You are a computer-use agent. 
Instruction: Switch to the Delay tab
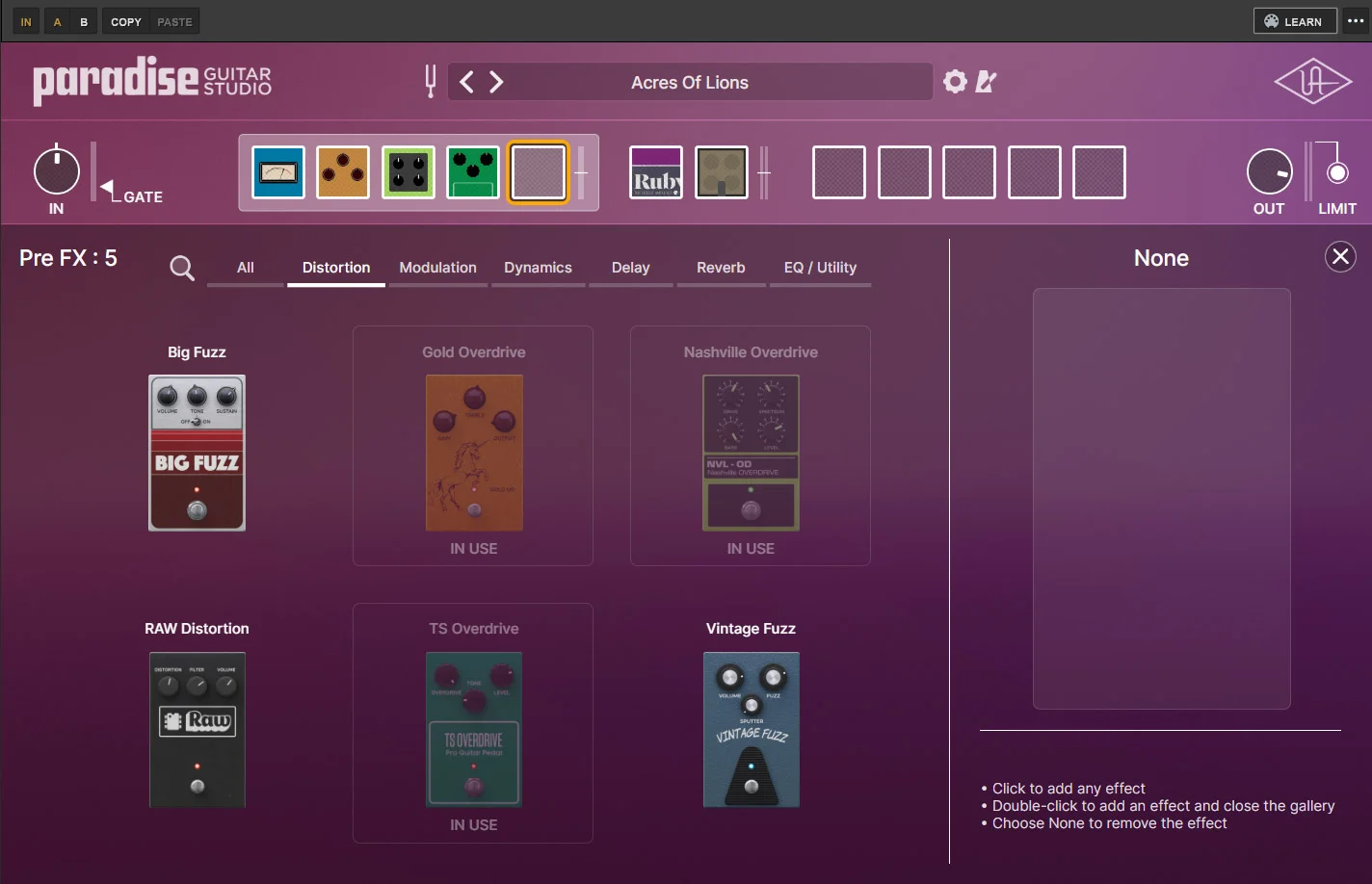[x=631, y=268]
